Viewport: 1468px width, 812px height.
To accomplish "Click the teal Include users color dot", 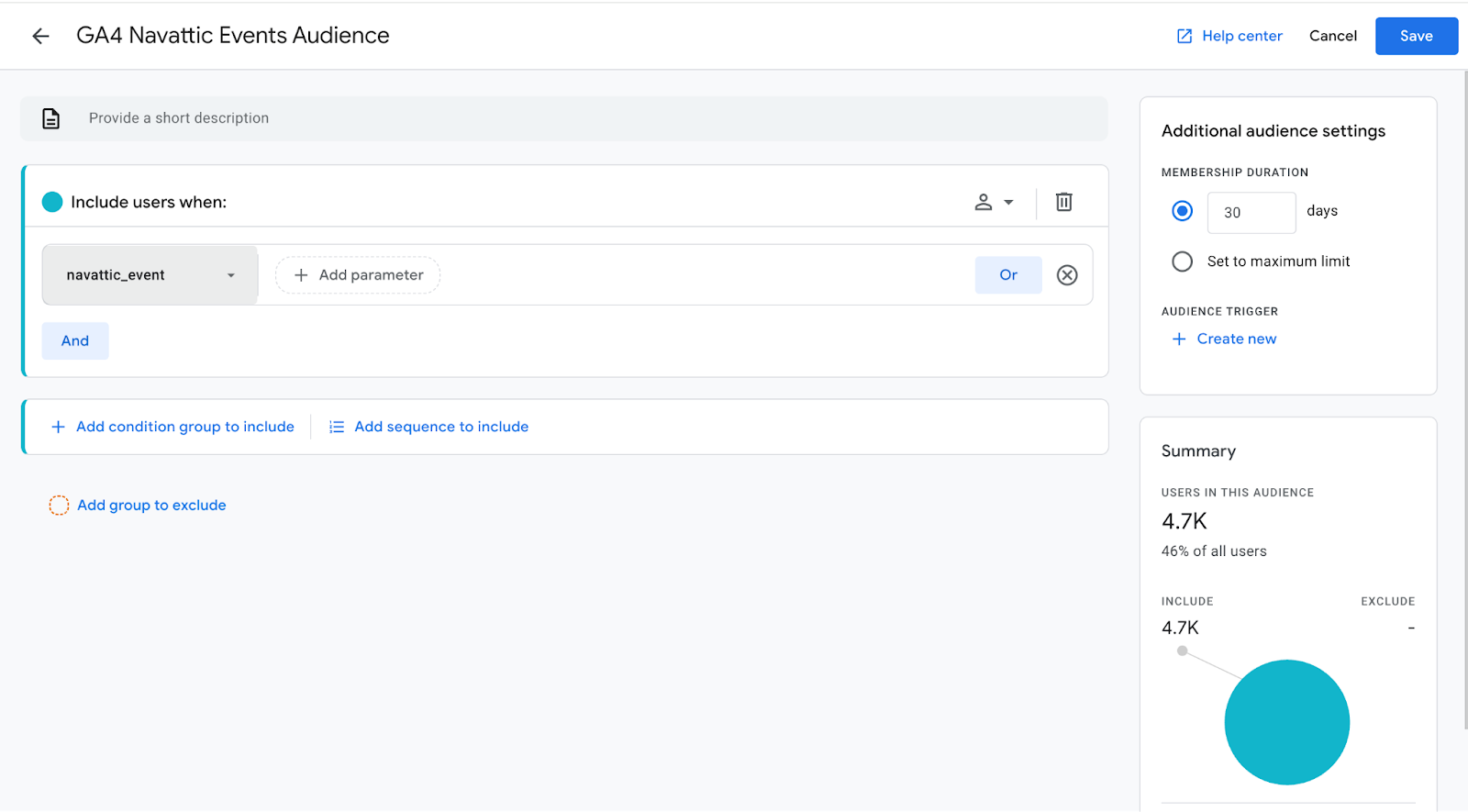I will coord(52,202).
